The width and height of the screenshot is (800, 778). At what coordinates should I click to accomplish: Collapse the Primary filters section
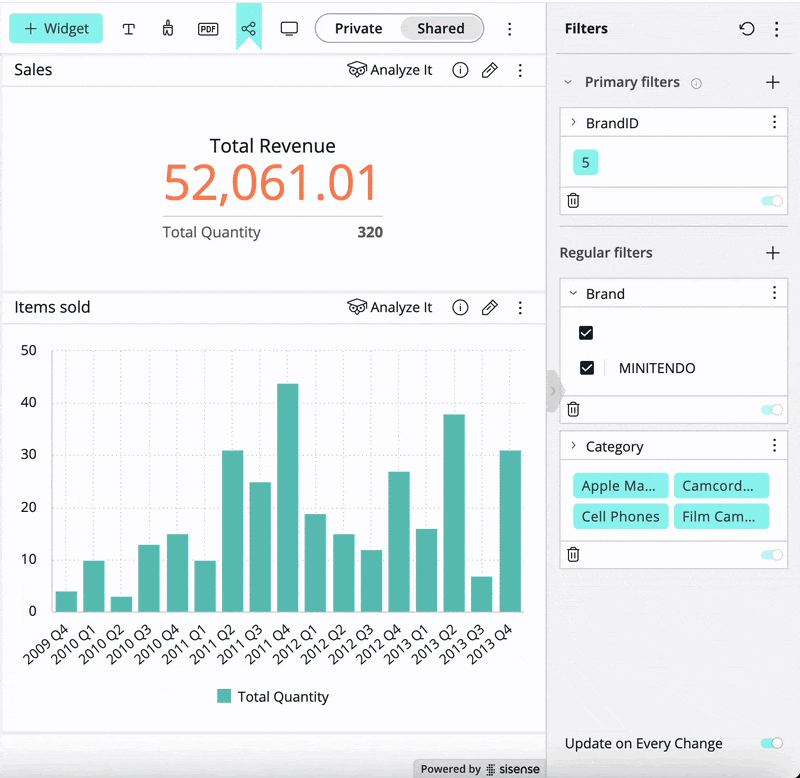coord(568,83)
